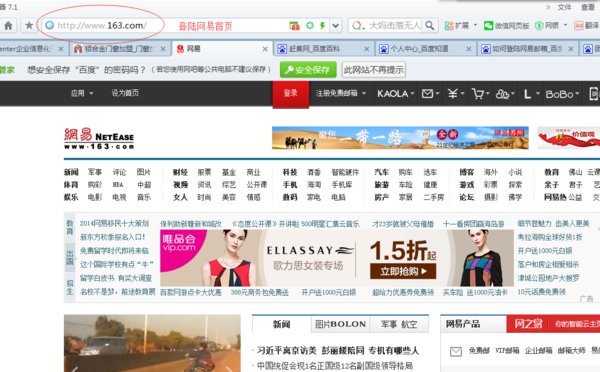The image size is (600, 372).
Task: Click the red gift icon in address bar
Action: pos(294,26)
